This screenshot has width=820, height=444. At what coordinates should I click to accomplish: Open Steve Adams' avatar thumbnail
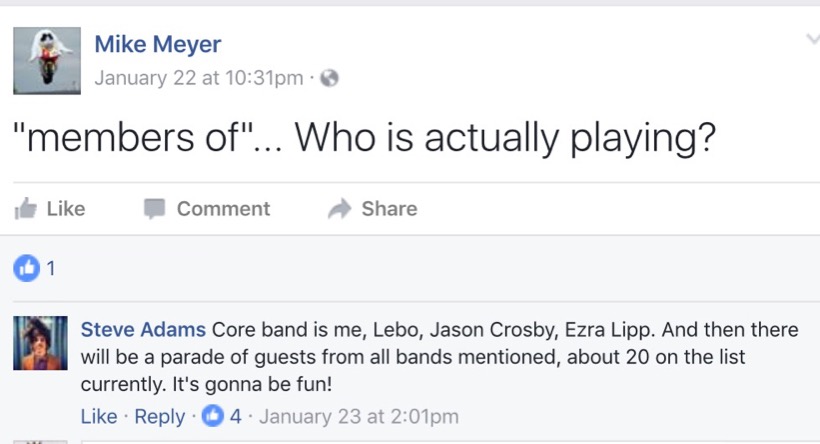[40, 343]
